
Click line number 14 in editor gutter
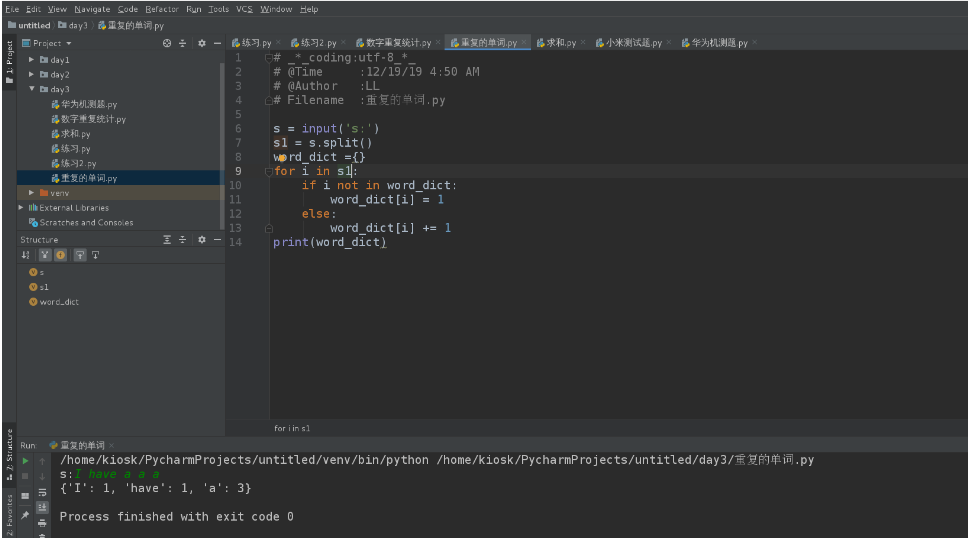point(235,242)
